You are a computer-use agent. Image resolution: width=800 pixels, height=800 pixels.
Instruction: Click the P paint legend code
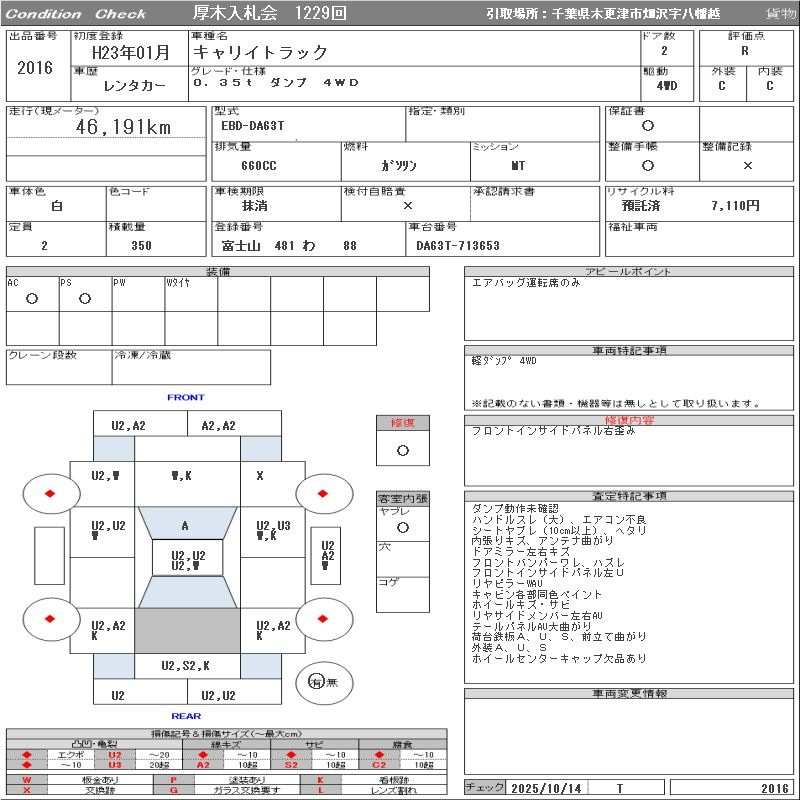pos(174,779)
